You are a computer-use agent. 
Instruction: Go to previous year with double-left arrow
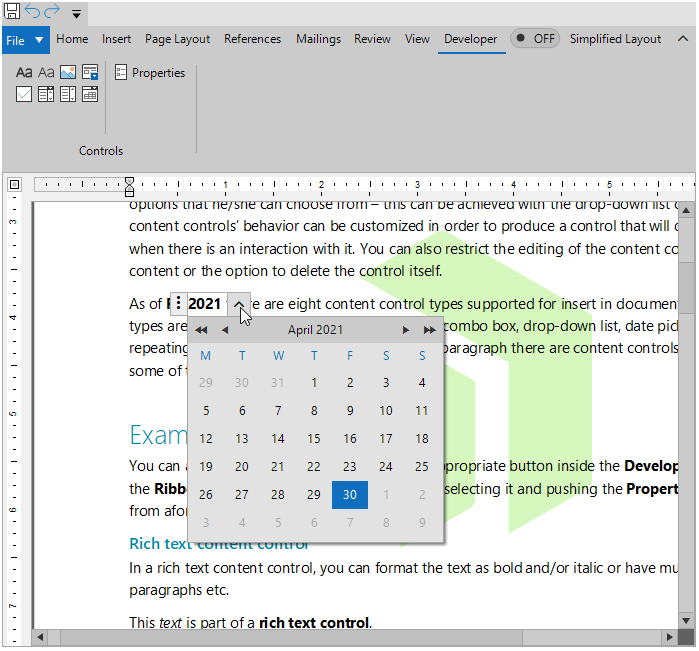click(x=201, y=330)
